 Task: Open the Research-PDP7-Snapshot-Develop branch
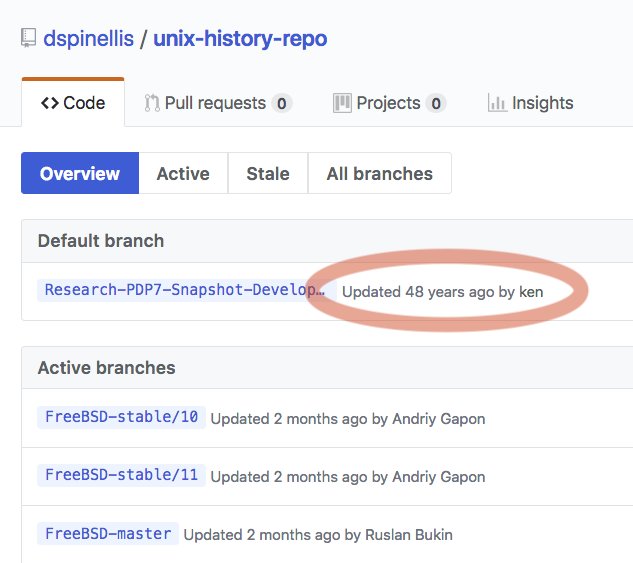pyautogui.click(x=185, y=290)
